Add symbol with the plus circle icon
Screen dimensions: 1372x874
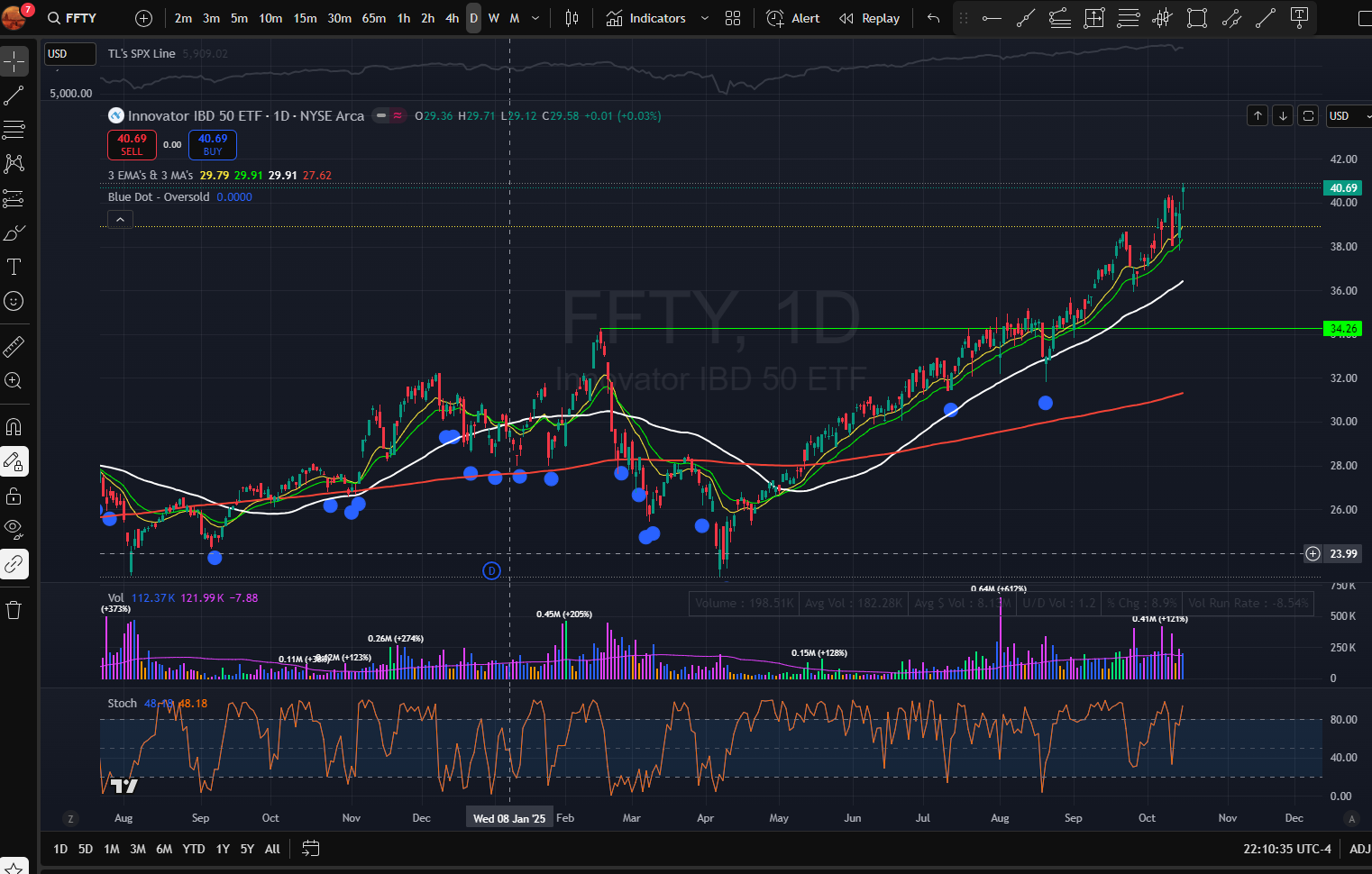point(143,18)
